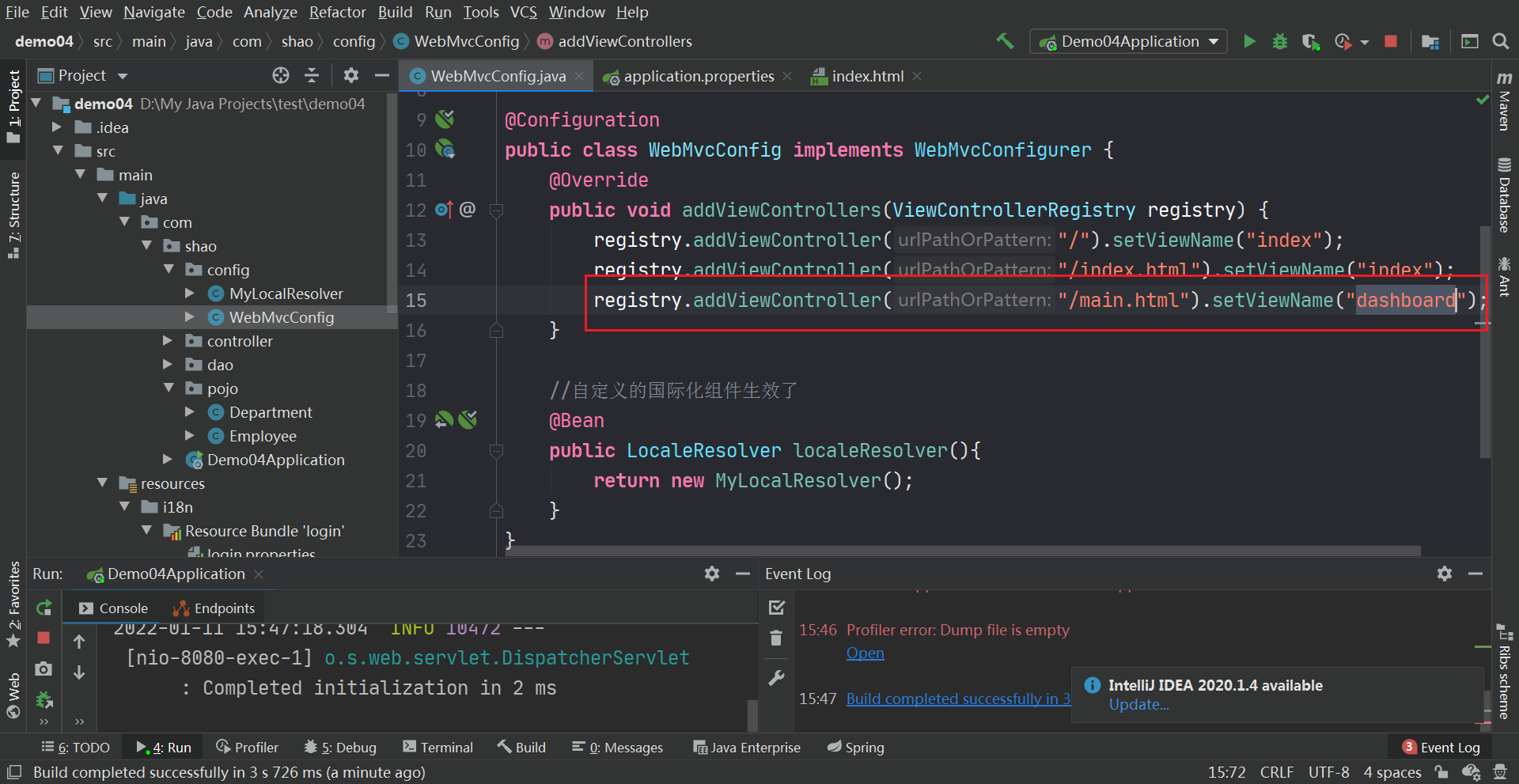
Task: Open Run panel settings gear
Action: (x=712, y=574)
